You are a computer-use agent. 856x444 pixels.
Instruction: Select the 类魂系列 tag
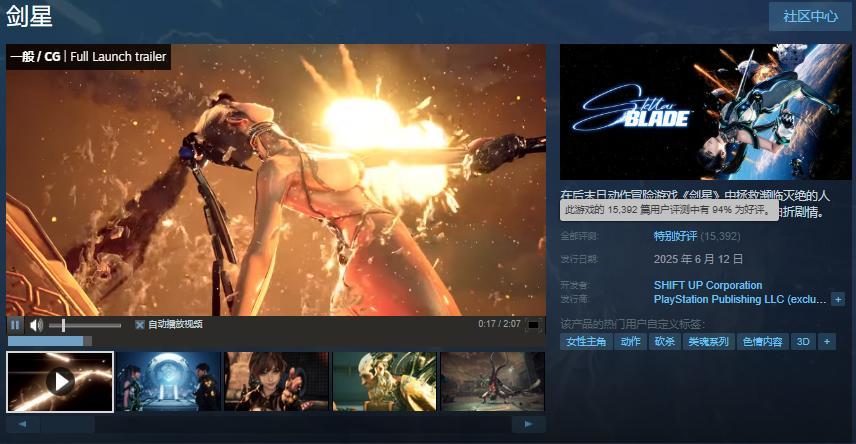tap(708, 342)
